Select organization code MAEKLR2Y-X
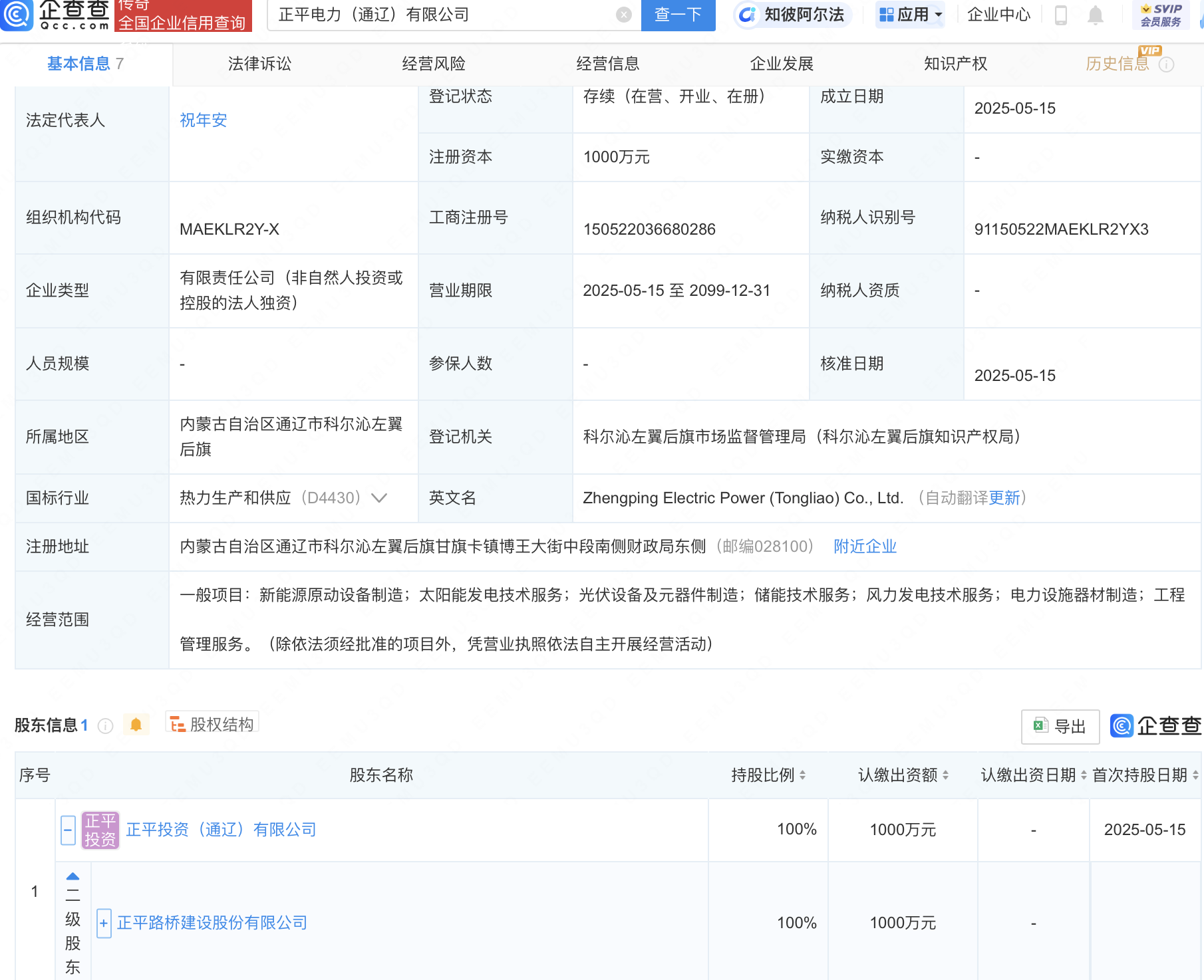 (x=229, y=229)
